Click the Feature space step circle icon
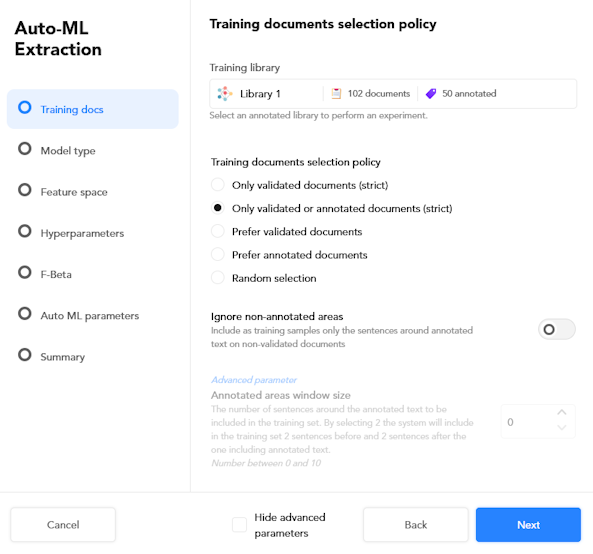 tap(25, 190)
